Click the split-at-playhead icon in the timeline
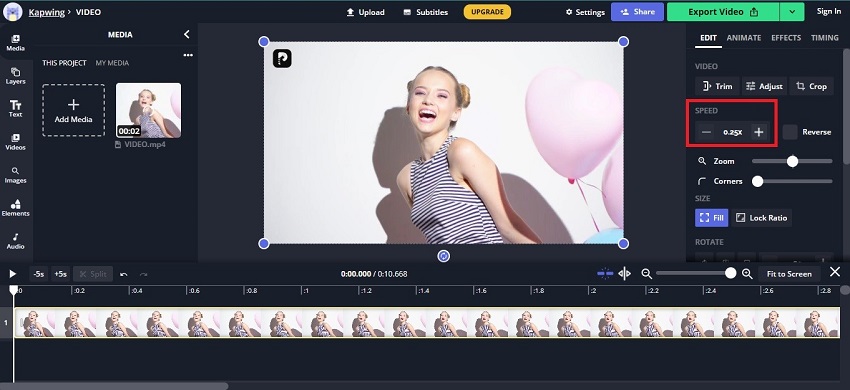 [624, 274]
